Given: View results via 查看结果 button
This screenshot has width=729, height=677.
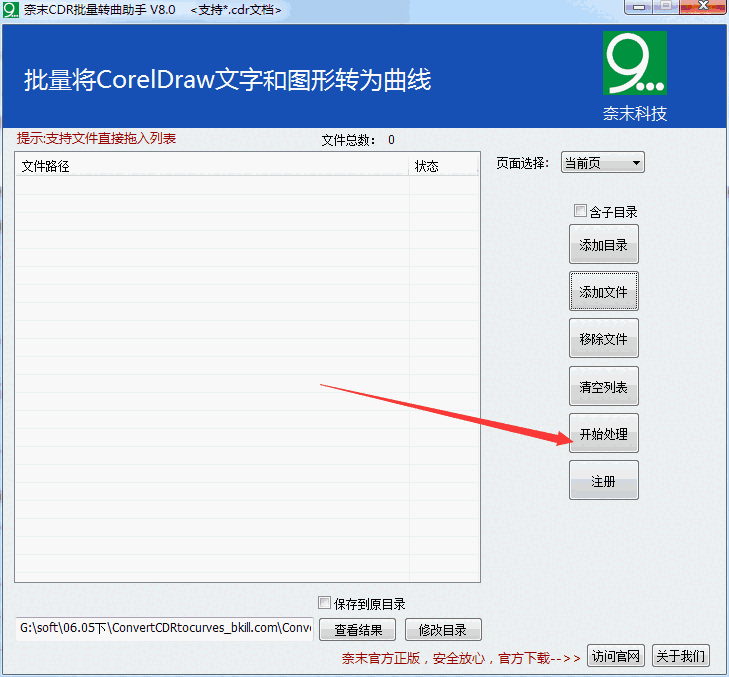Looking at the screenshot, I should 358,630.
